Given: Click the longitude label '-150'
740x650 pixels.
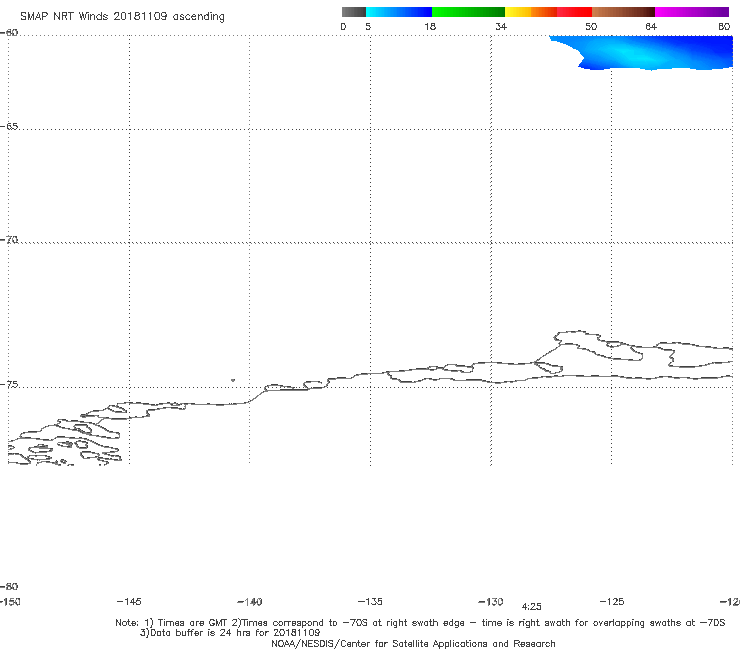Looking at the screenshot, I should pyautogui.click(x=10, y=601).
